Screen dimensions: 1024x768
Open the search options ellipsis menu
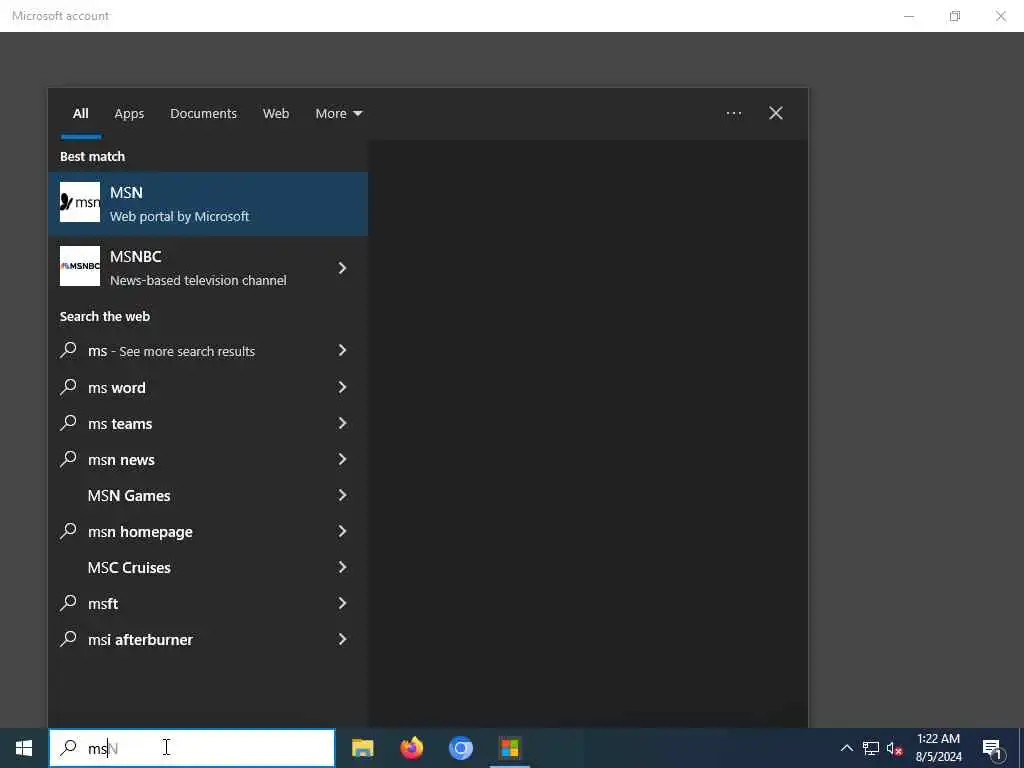coord(734,114)
